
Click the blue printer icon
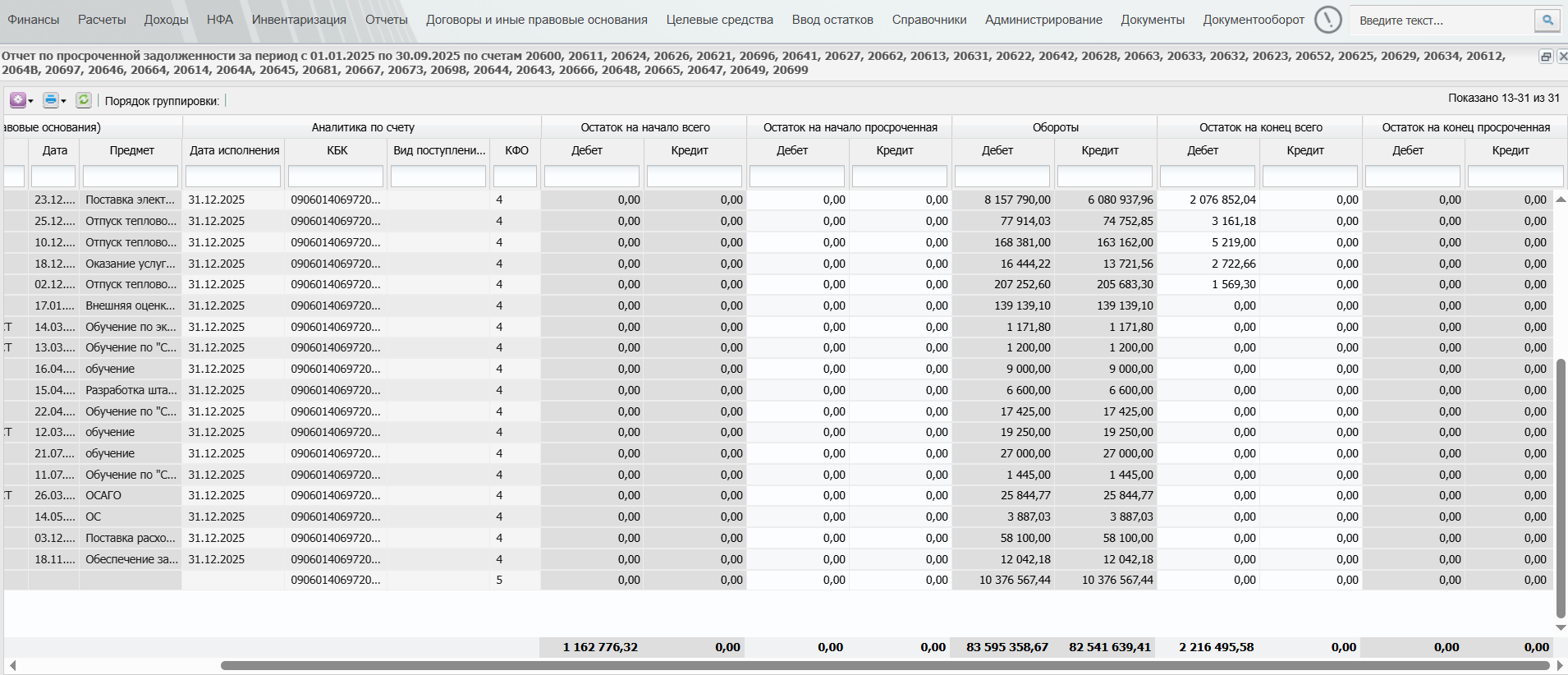[51, 100]
